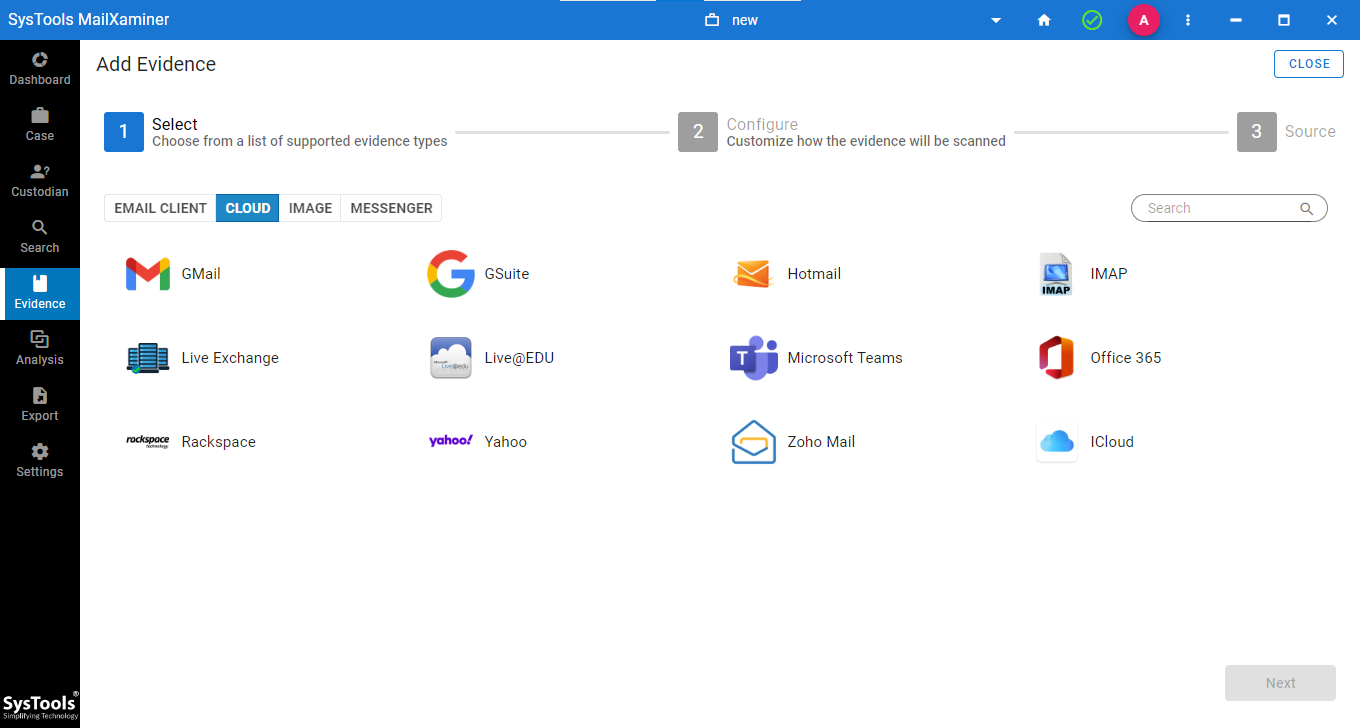Choose the Rackspace logo icon

pos(148,442)
